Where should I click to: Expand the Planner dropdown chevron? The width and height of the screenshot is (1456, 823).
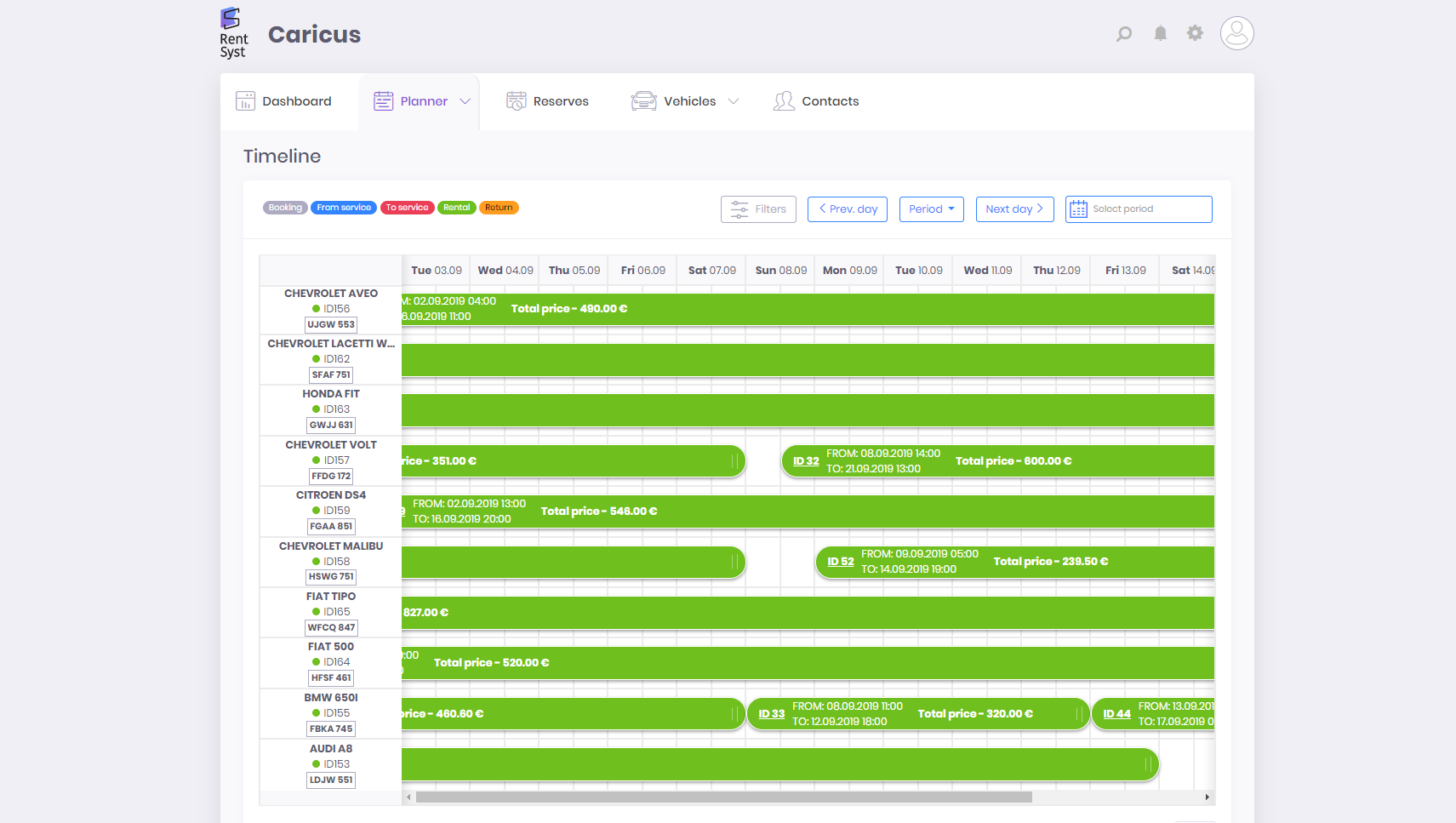465,101
